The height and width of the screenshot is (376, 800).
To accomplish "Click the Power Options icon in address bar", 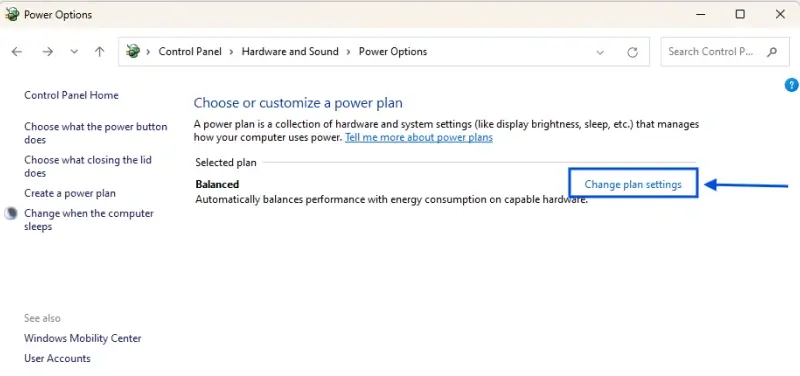I will click(x=133, y=51).
